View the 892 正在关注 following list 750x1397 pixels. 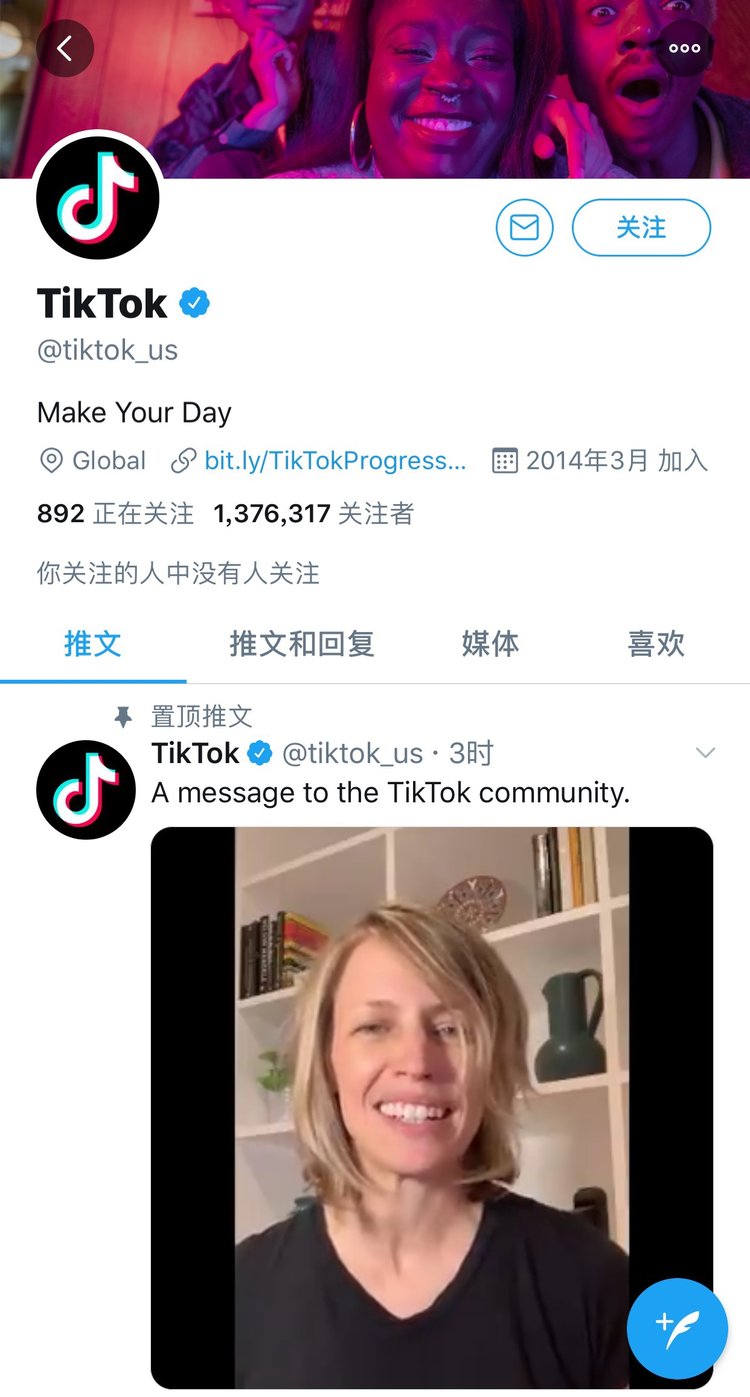(x=115, y=514)
